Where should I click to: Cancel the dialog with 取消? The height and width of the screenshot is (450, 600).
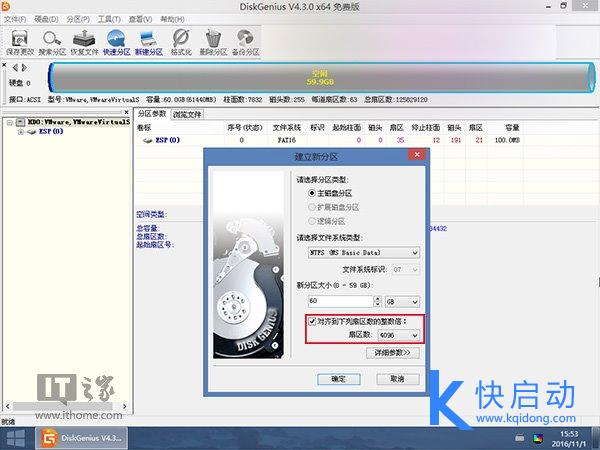(398, 379)
